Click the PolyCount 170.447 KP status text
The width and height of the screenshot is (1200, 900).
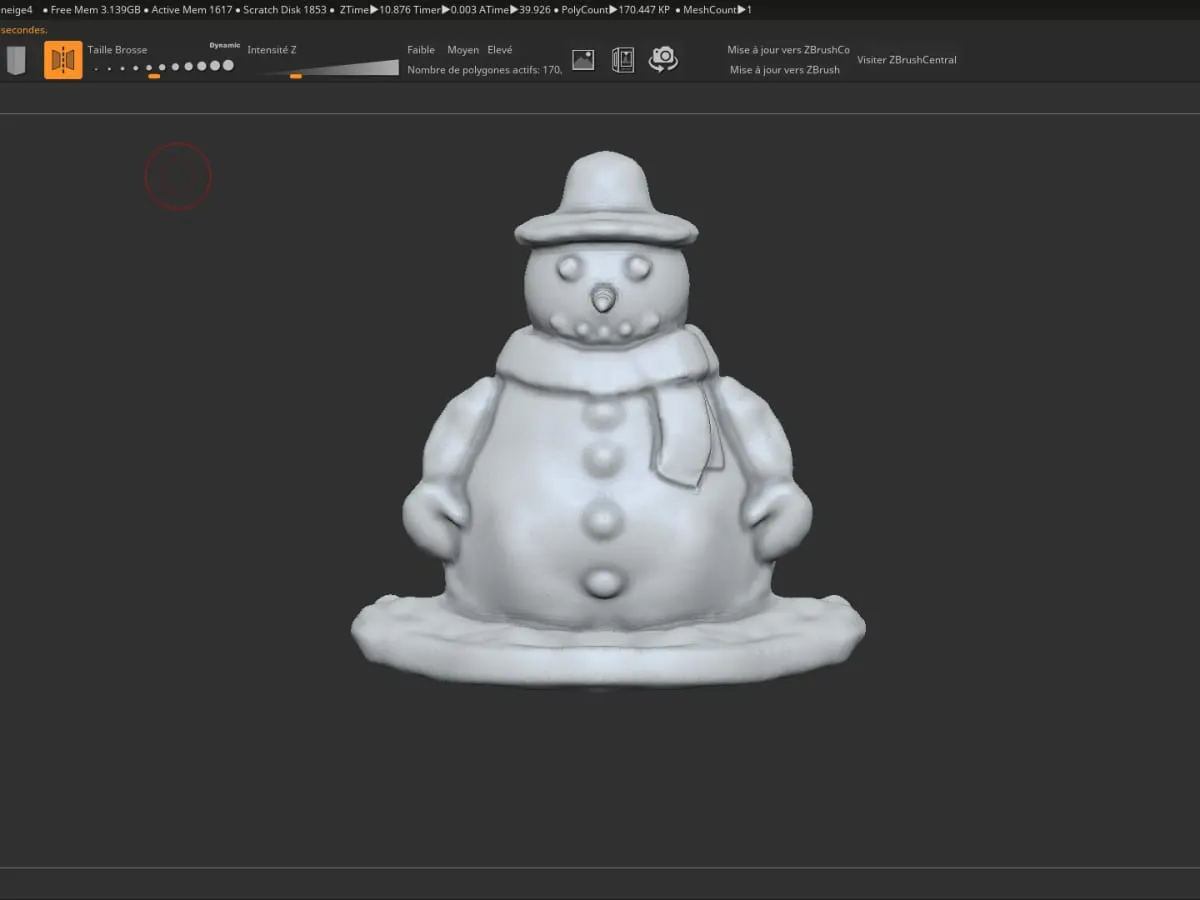pos(615,9)
